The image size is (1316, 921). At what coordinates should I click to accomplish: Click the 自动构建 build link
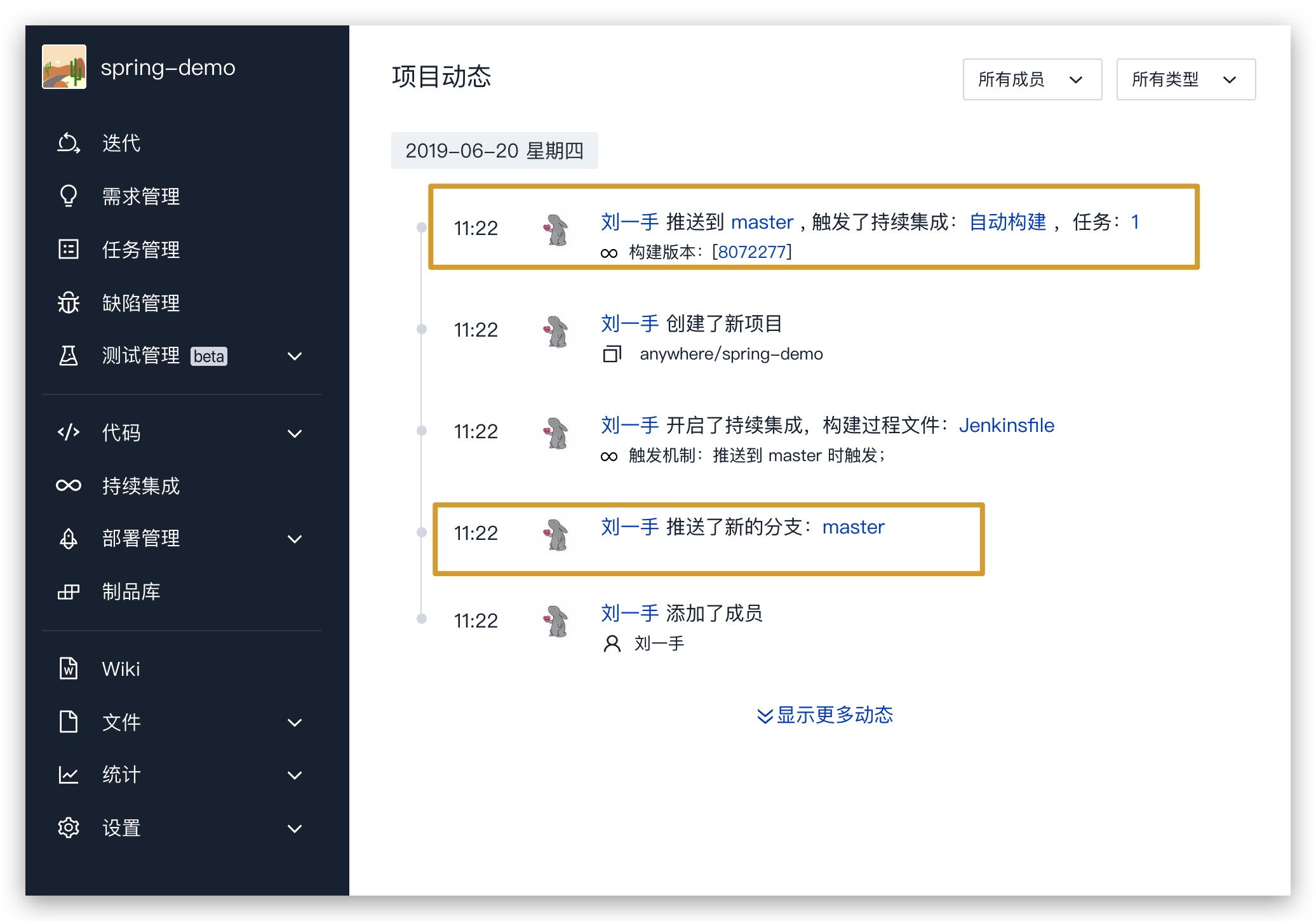[1007, 222]
